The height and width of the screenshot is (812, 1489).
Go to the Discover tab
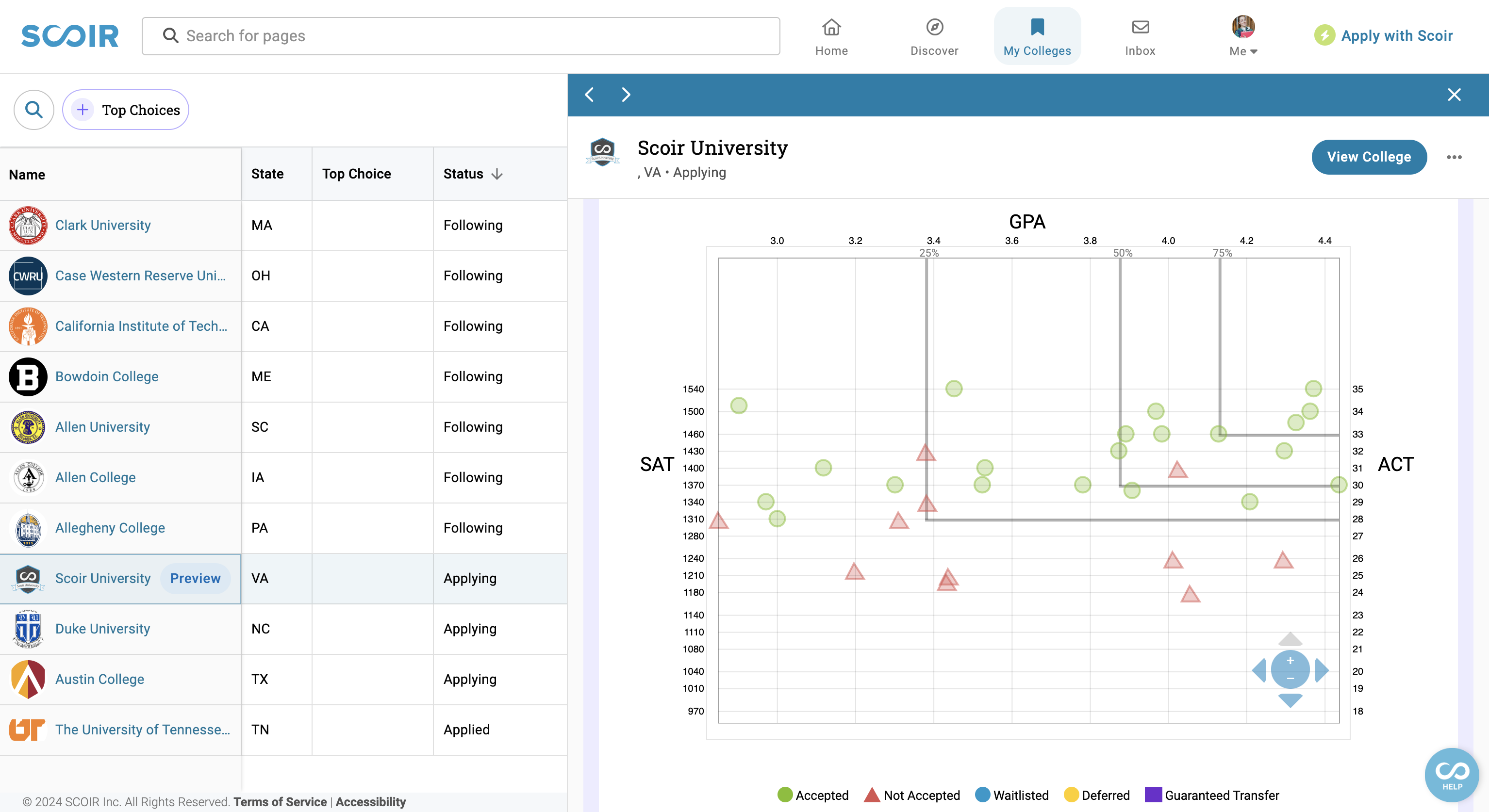934,37
